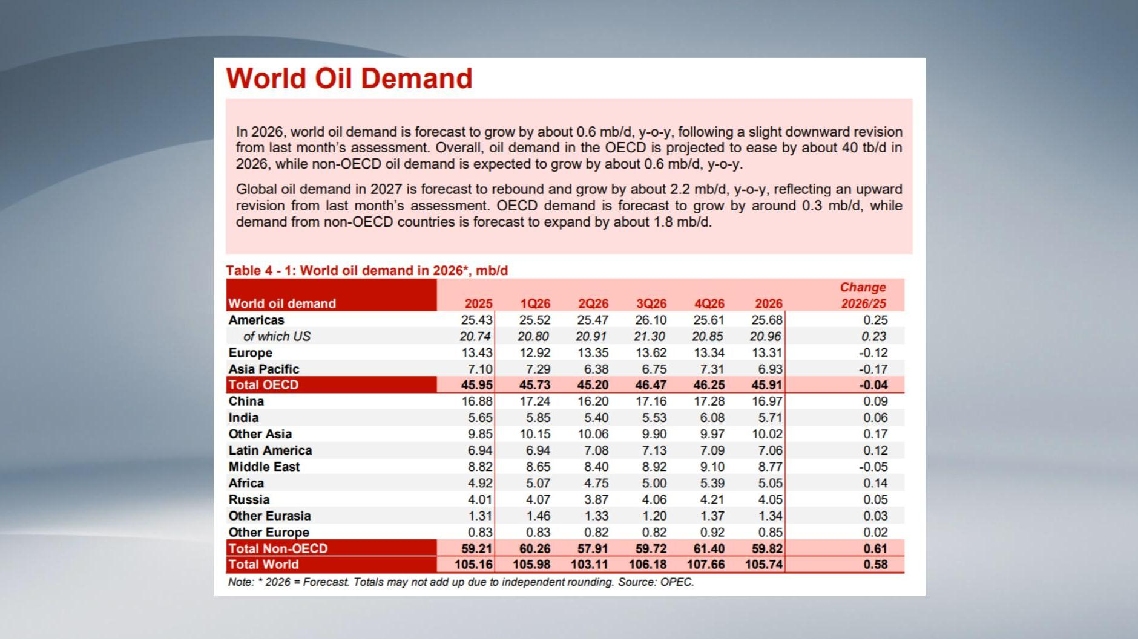Screen dimensions: 1138x639
Task: Select the 'Other Asia' row label
Action: pos(260,434)
